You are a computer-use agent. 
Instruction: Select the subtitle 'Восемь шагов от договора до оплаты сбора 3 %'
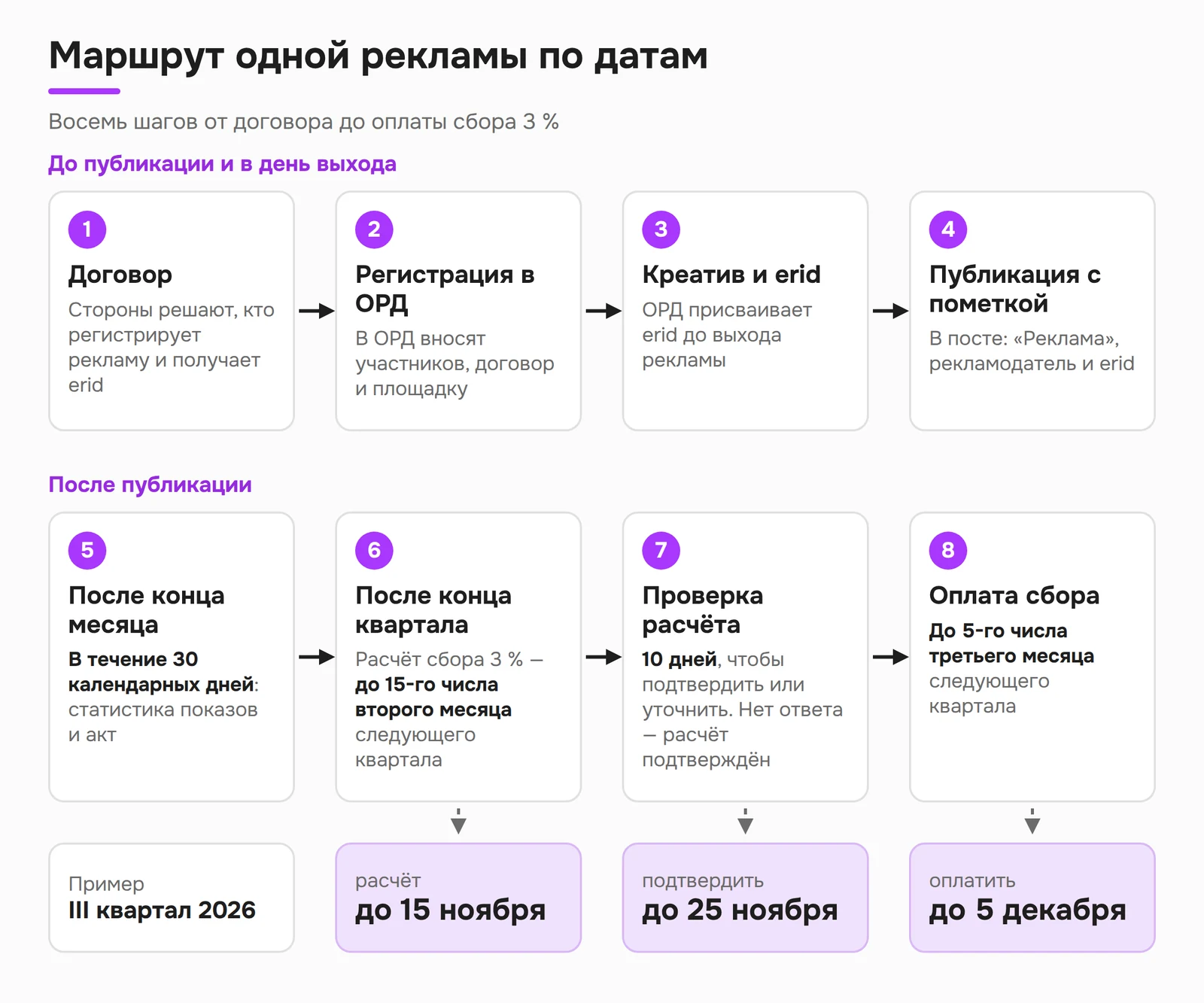(x=303, y=122)
